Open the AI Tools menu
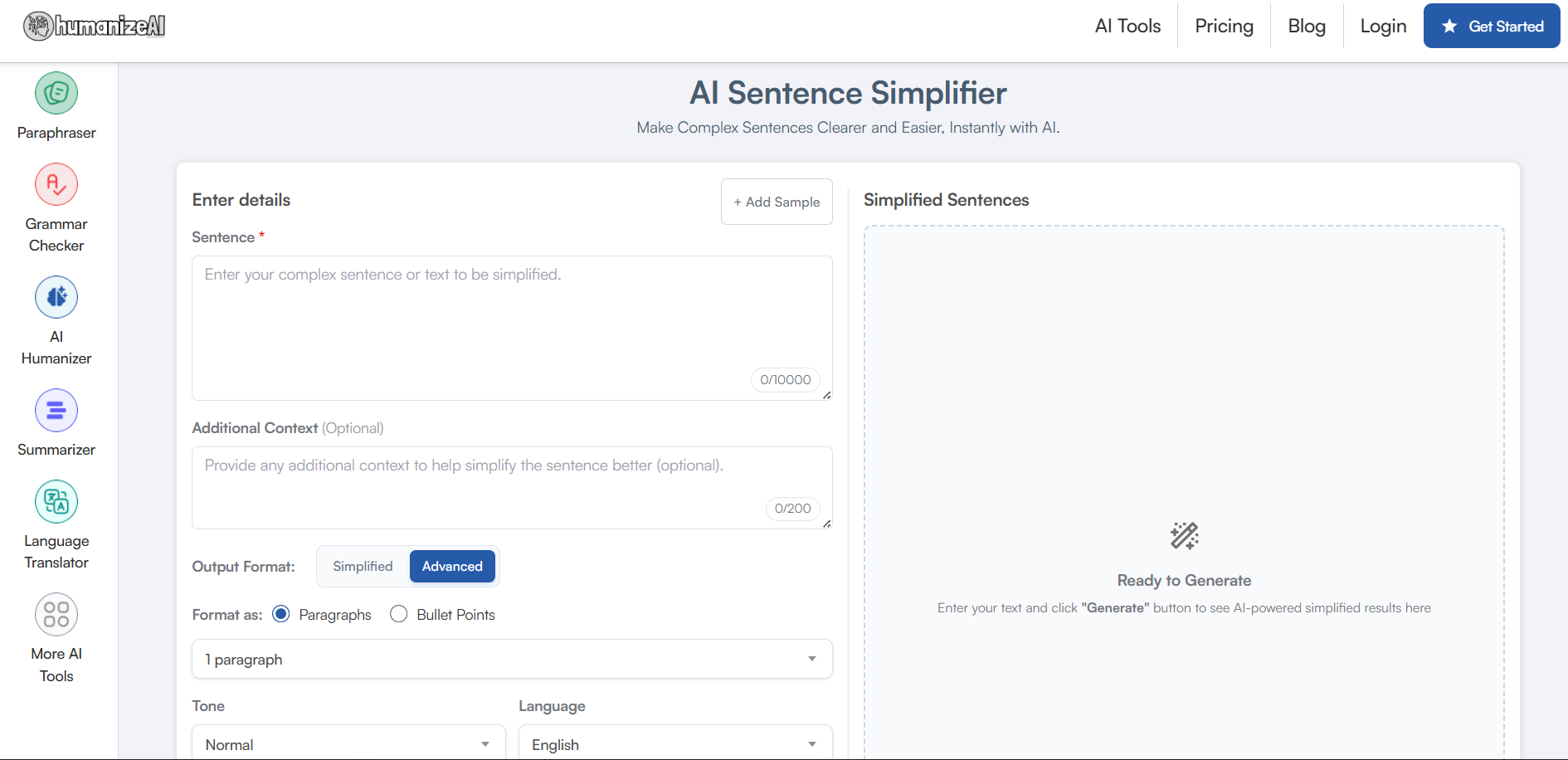Screen dimensions: 1568x760 coord(1127,27)
